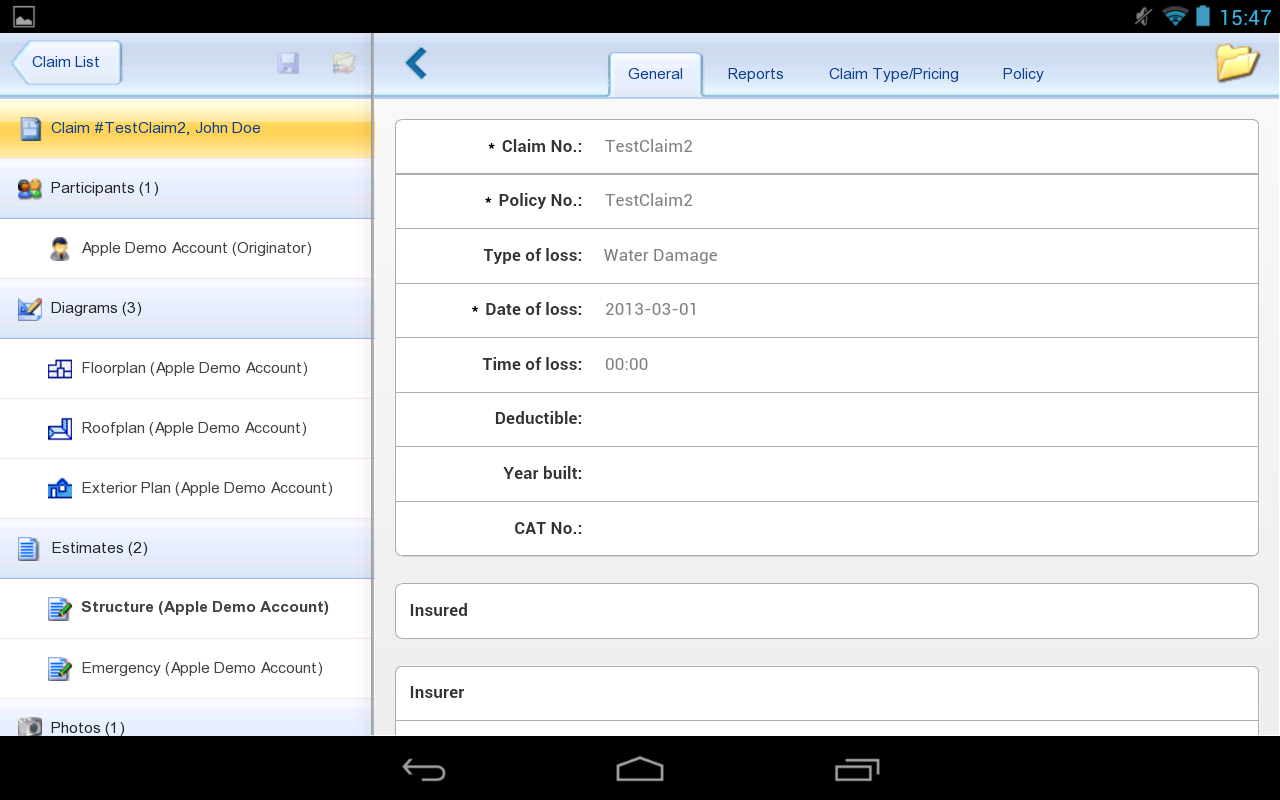Viewport: 1280px width, 800px height.
Task: Select the Roofplan diagram icon
Action: 60,428
